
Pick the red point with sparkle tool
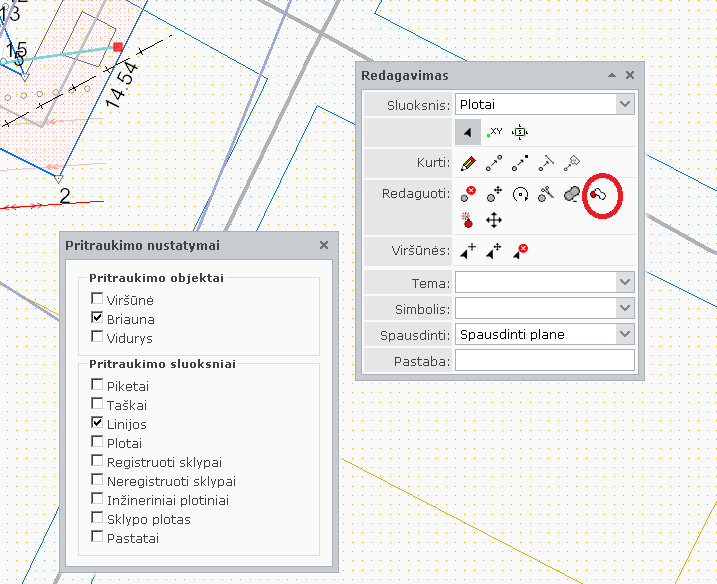(x=467, y=220)
